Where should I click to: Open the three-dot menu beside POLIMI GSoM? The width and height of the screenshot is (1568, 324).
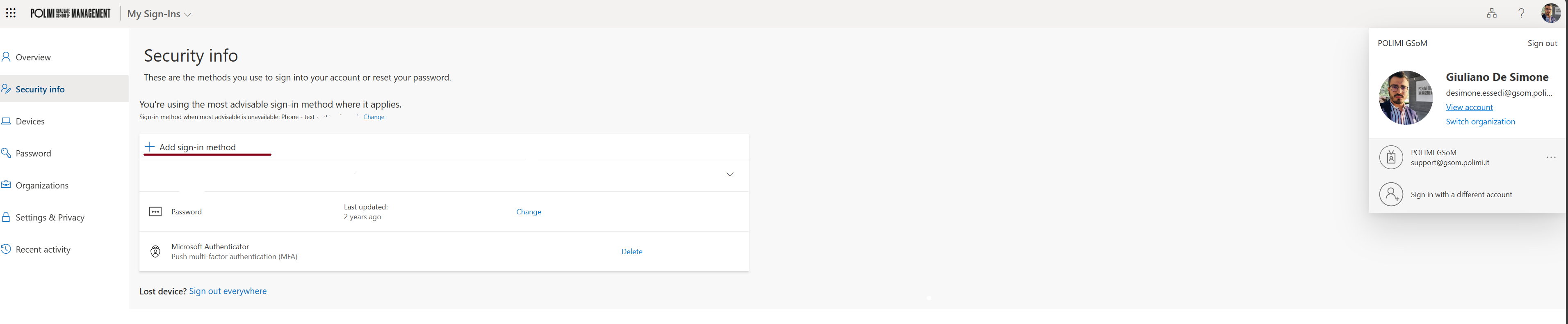click(1550, 158)
